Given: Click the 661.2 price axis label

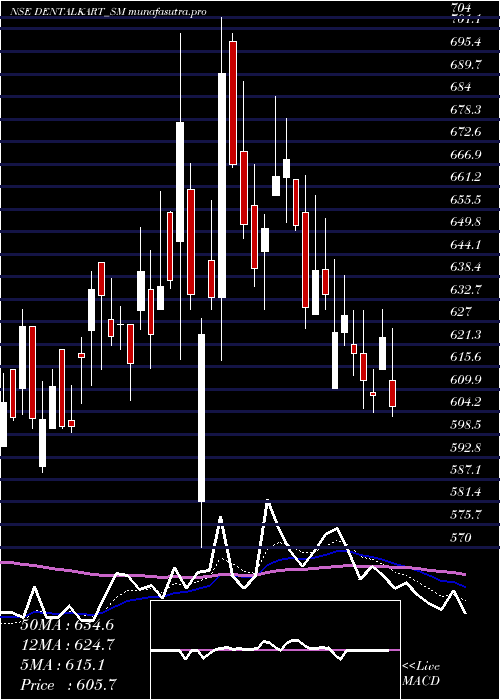Looking at the screenshot, I should click(x=466, y=177).
